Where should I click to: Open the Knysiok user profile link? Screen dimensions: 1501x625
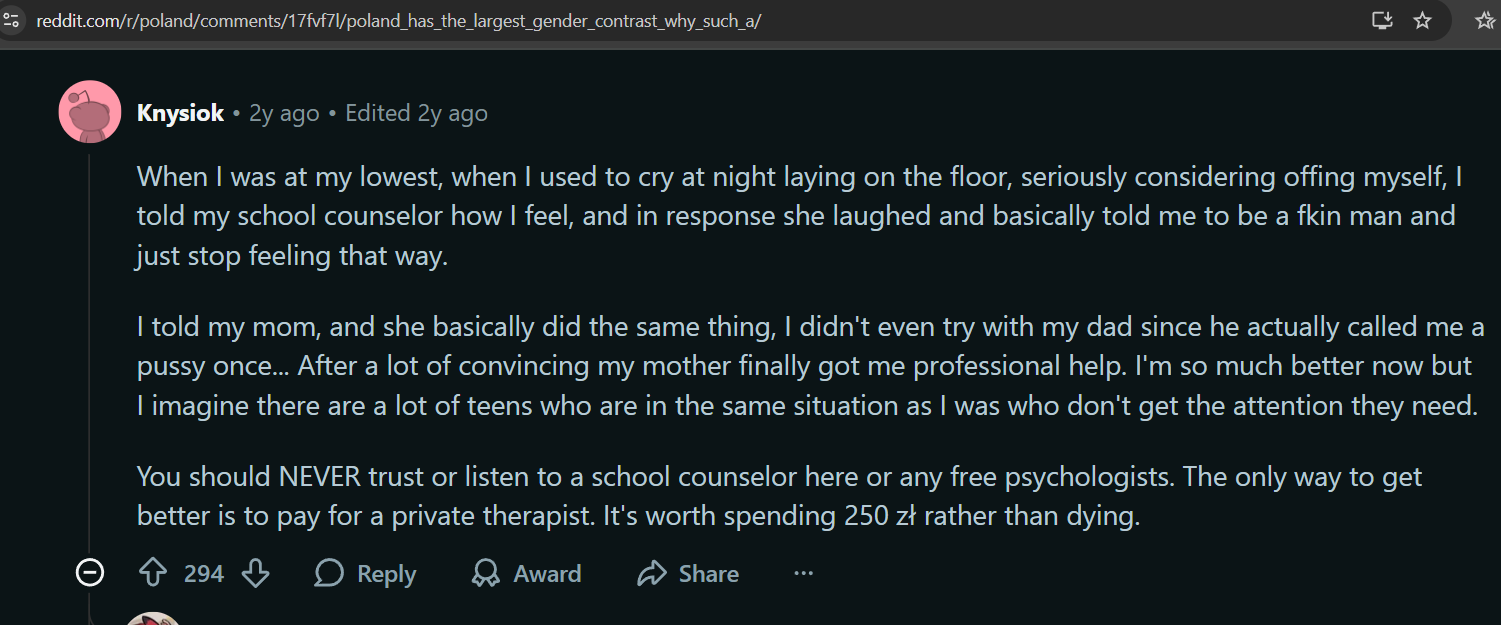coord(180,113)
